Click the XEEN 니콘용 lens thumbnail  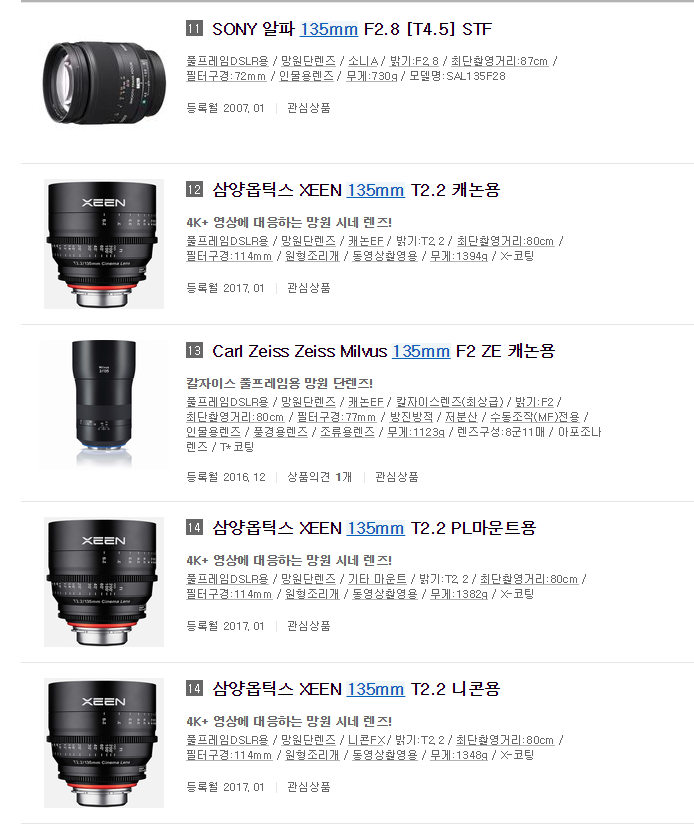104,743
